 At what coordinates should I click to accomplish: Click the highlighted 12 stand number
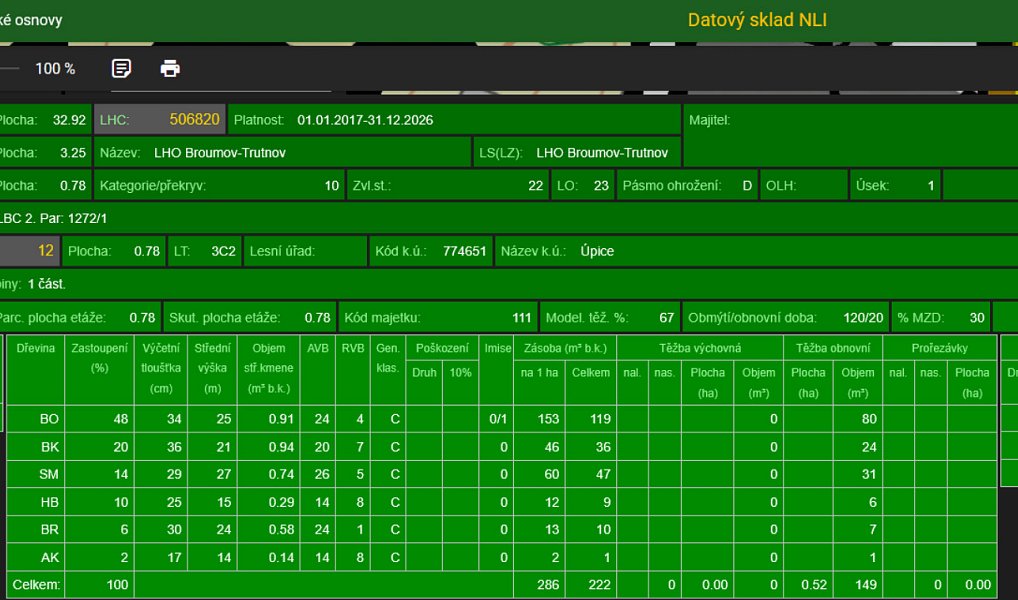30,251
